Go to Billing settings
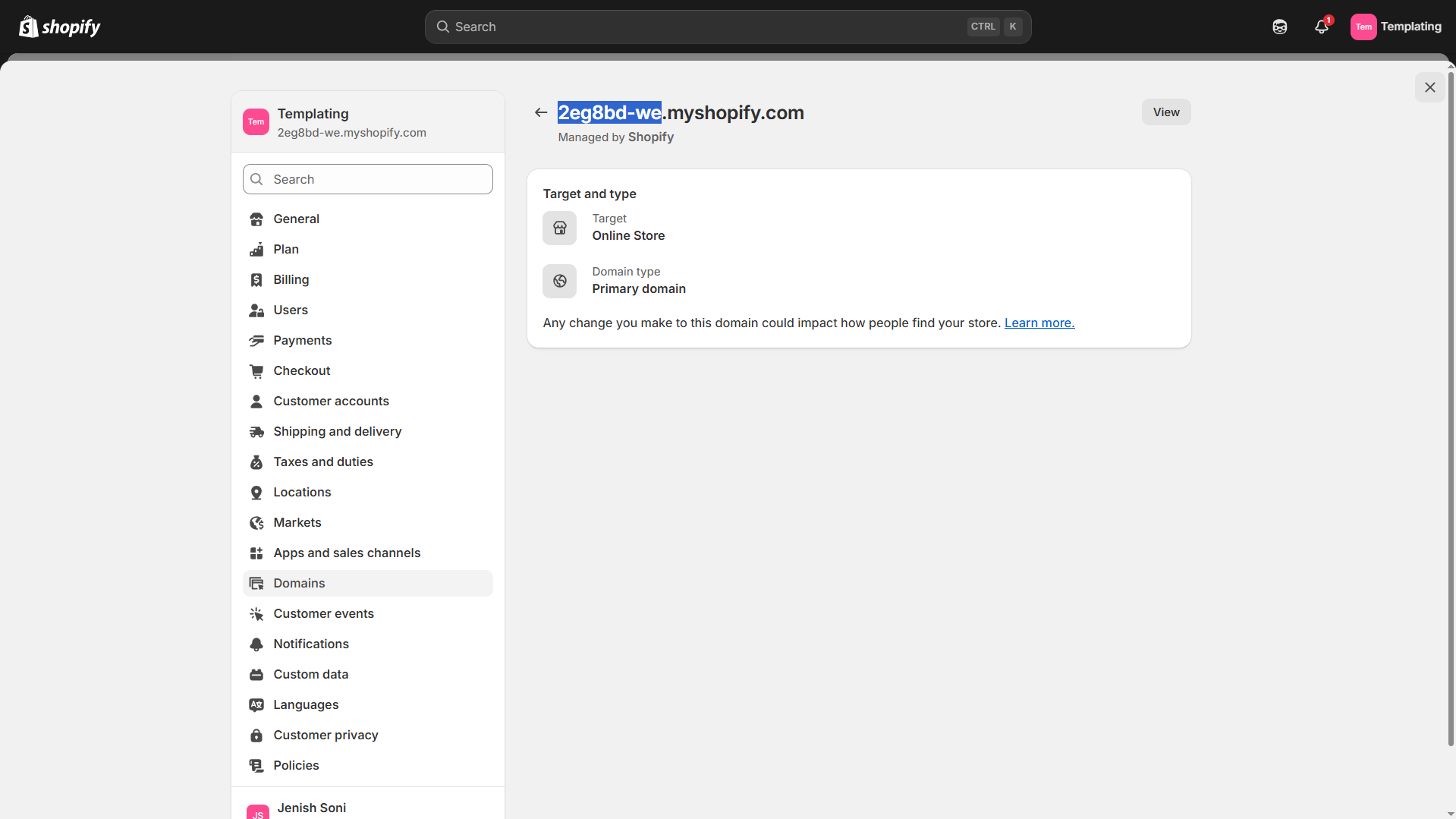 point(368,280)
